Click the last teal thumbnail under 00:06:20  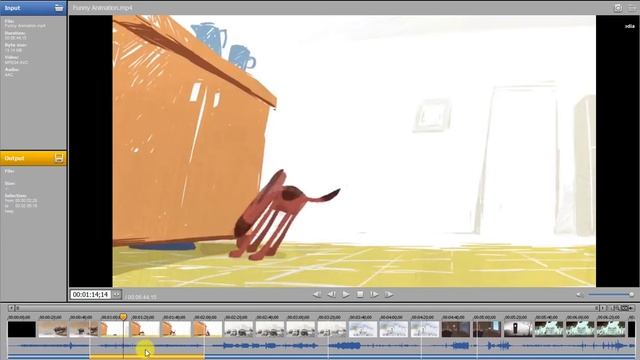pyautogui.click(x=611, y=329)
